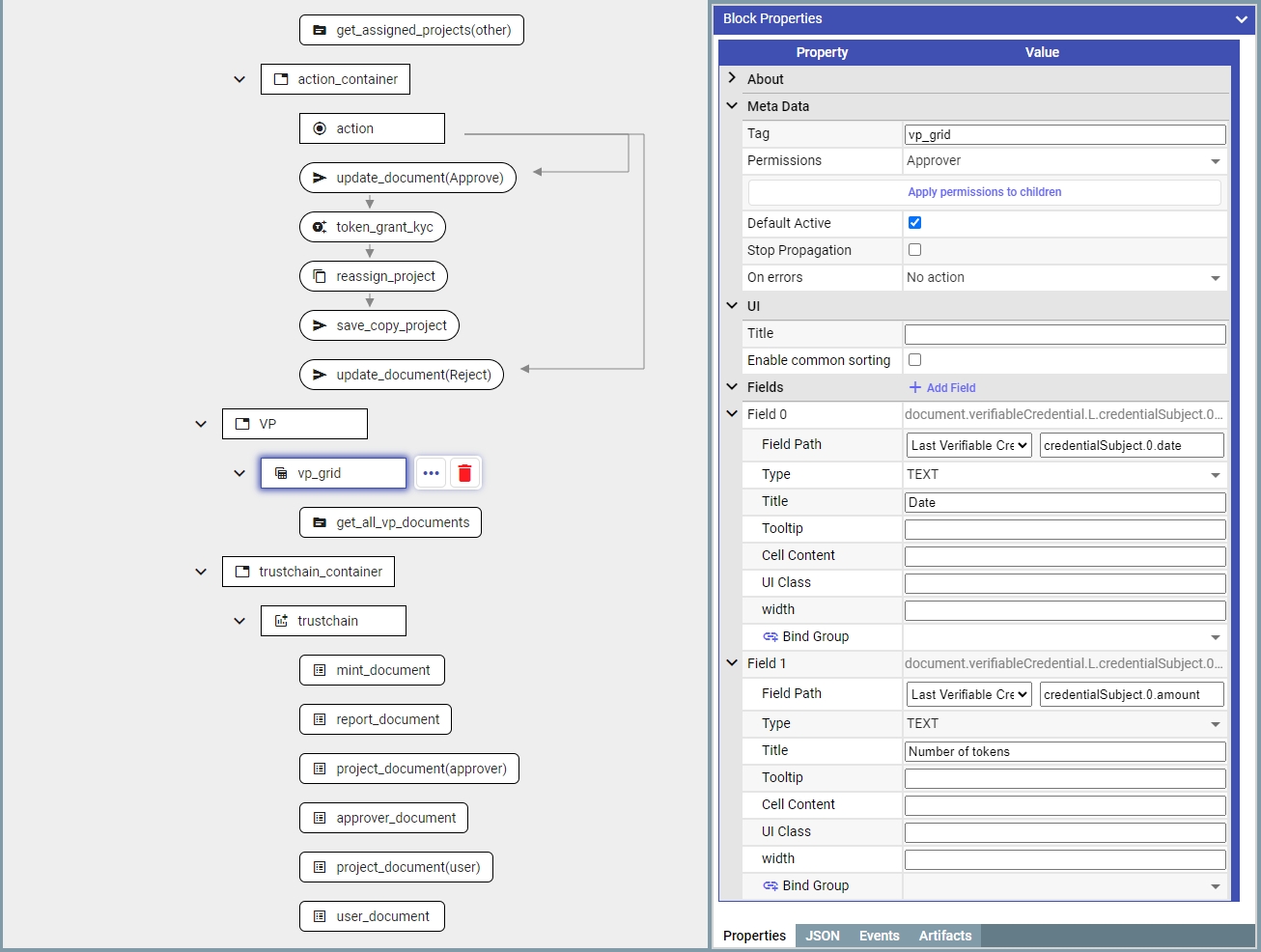The width and height of the screenshot is (1261, 952).
Task: Expand the About section
Action: (x=732, y=78)
